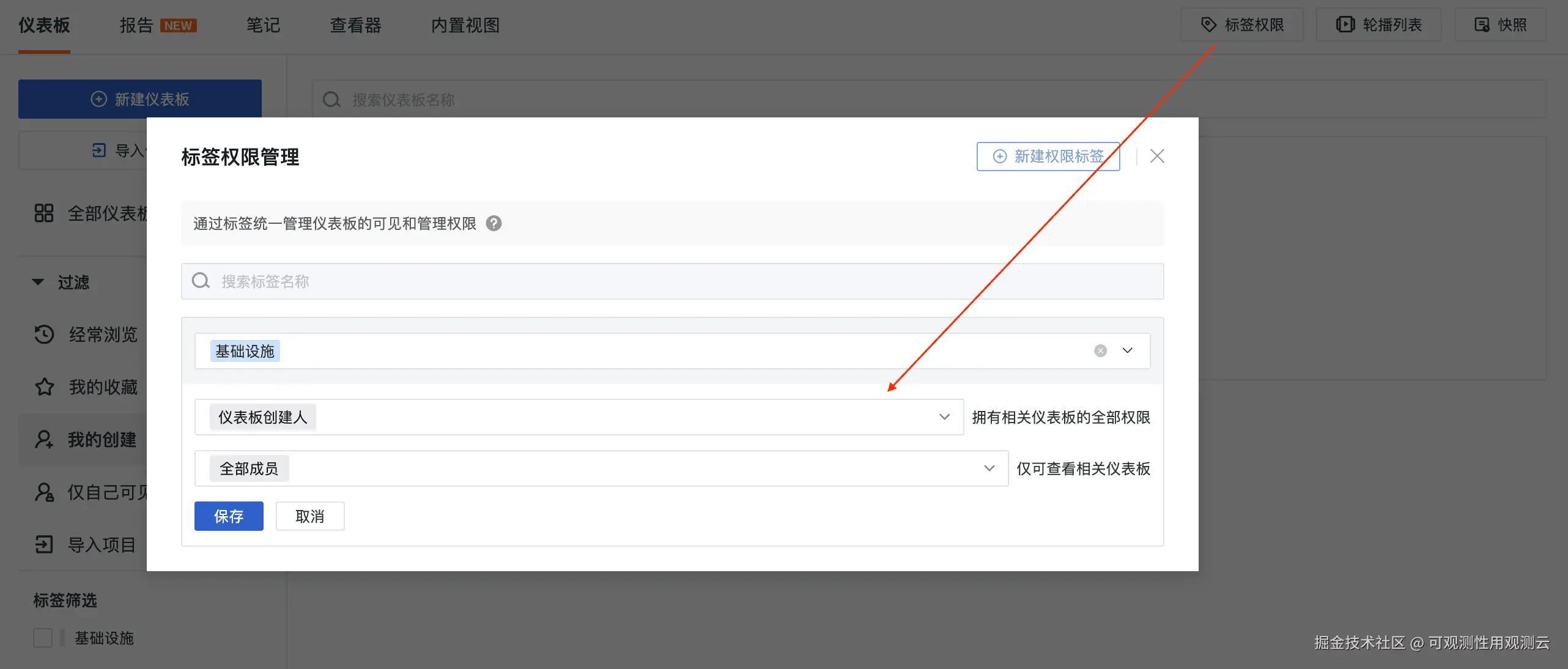The width and height of the screenshot is (1568, 669).
Task: Collapse the 过滤 section triangle
Action: point(38,282)
